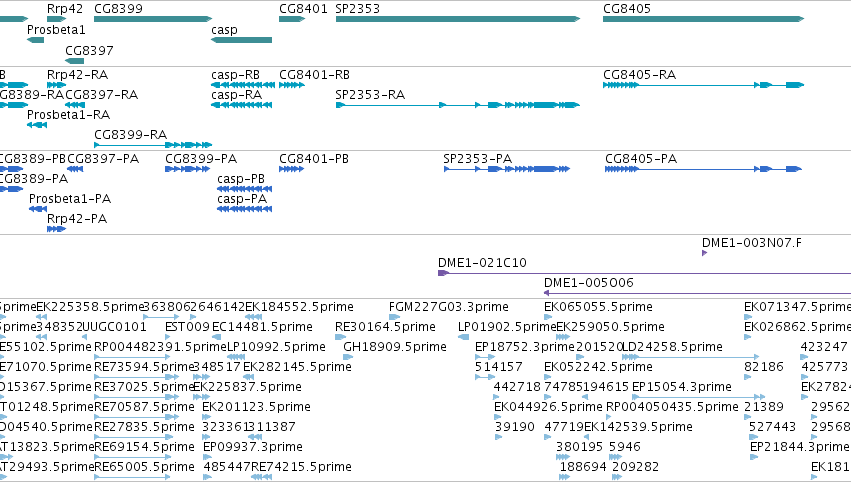
Task: Select the CG8405-PA protein feature
Action: (x=641, y=159)
